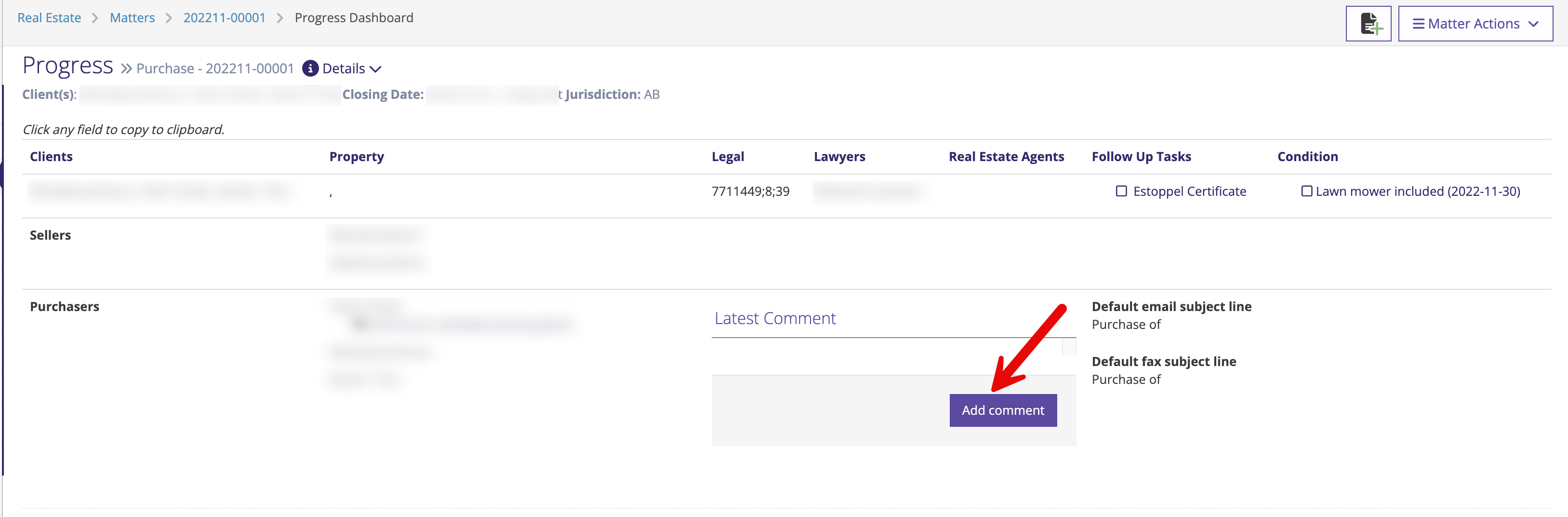Click the Purchase - 202211-00001 subtitle

point(215,68)
